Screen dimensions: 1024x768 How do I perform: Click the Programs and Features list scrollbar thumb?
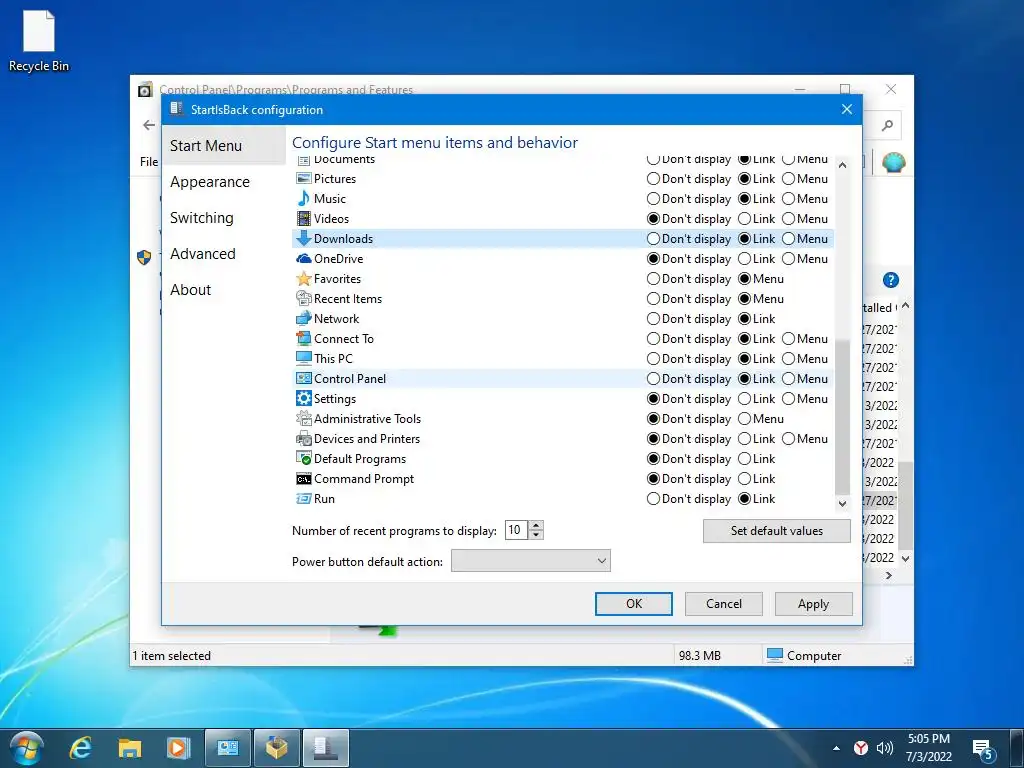coord(905,504)
